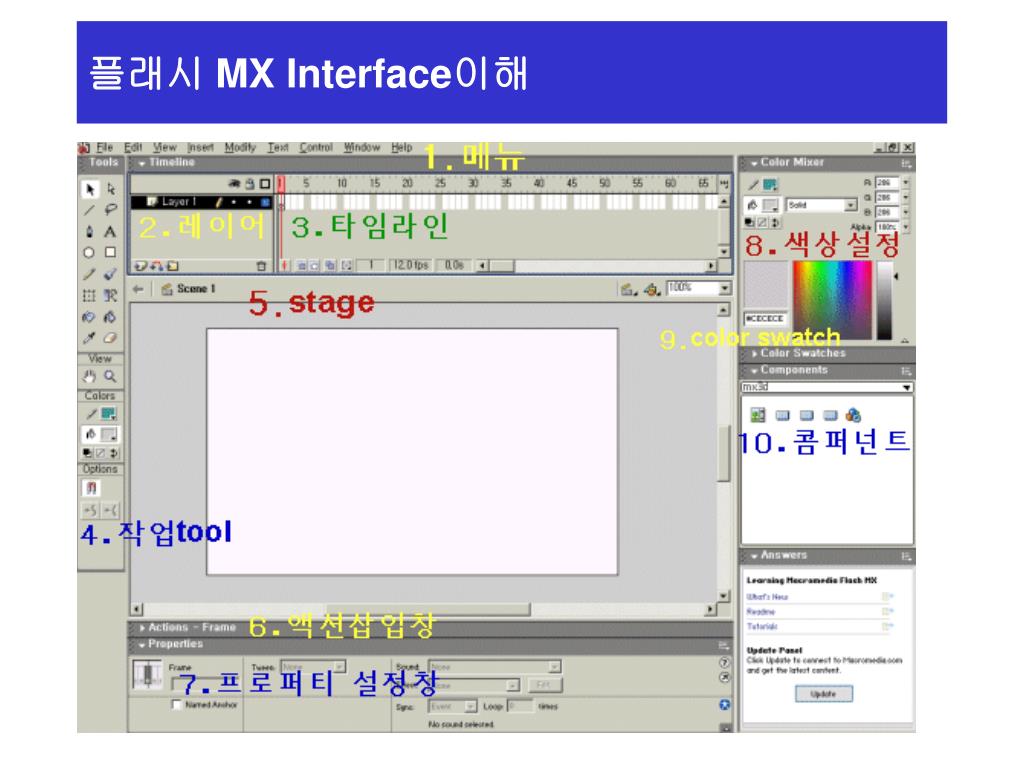Select the Ink Bottle tool
This screenshot has height=768, width=1024.
coord(89,317)
